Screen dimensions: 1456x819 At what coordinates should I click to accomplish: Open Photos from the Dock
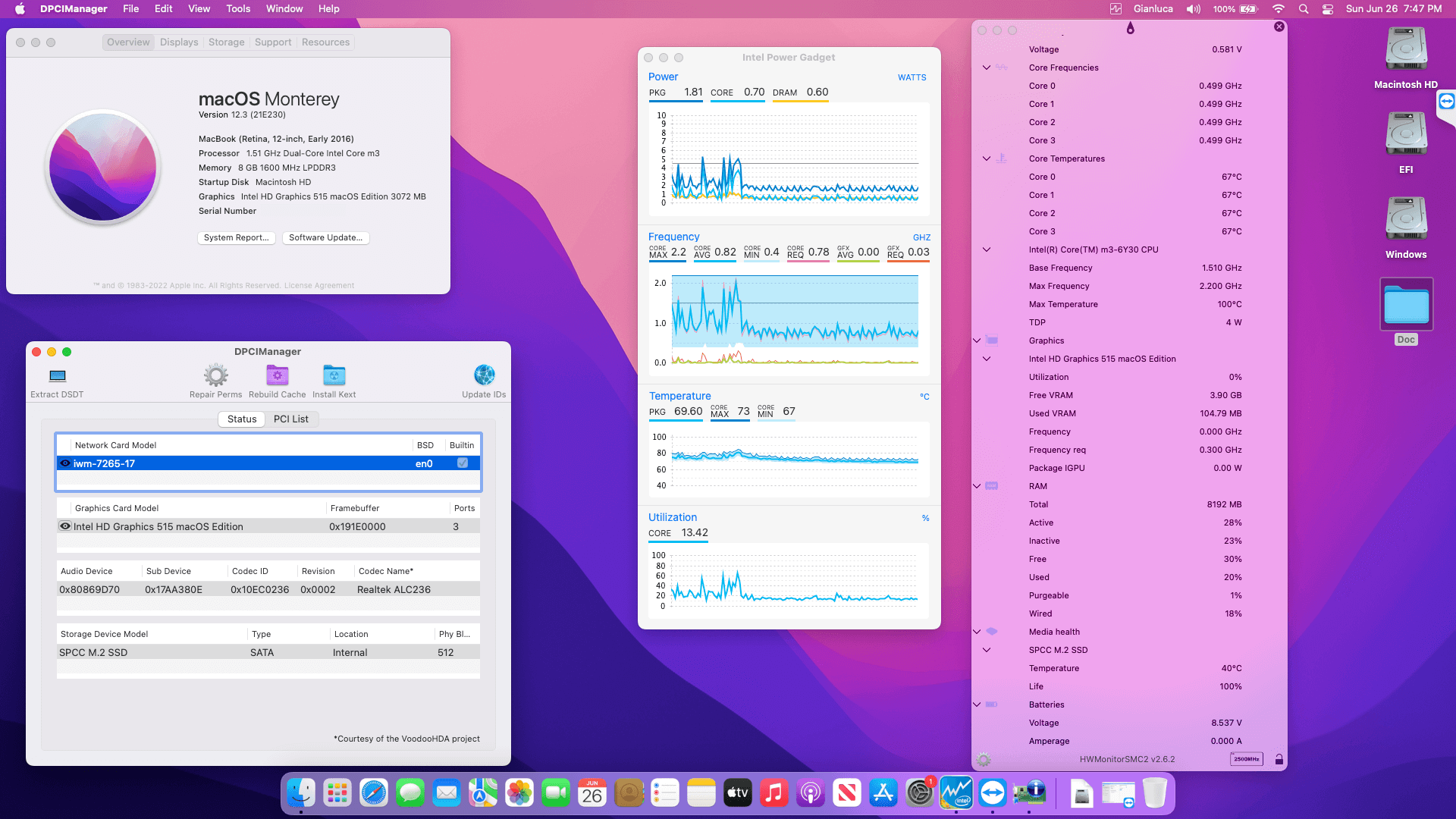[519, 793]
